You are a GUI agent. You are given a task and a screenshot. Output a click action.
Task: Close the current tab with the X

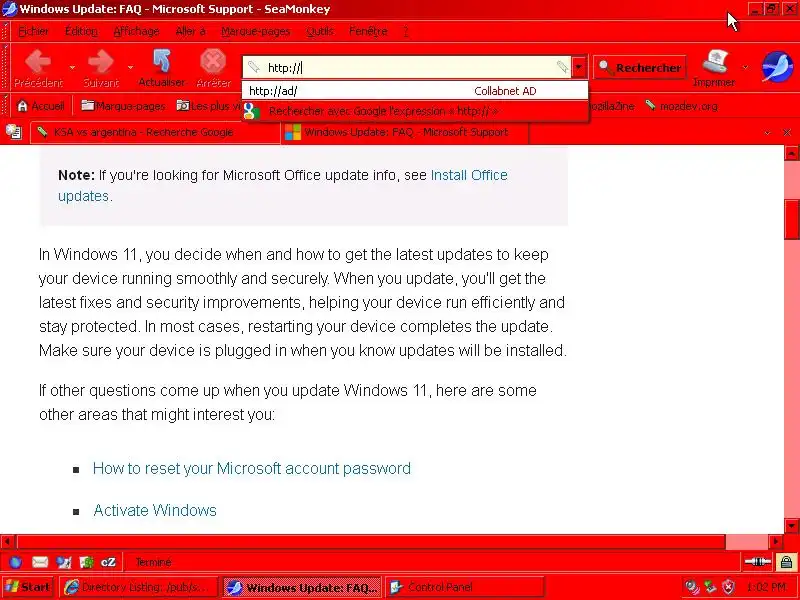pyautogui.click(x=787, y=133)
